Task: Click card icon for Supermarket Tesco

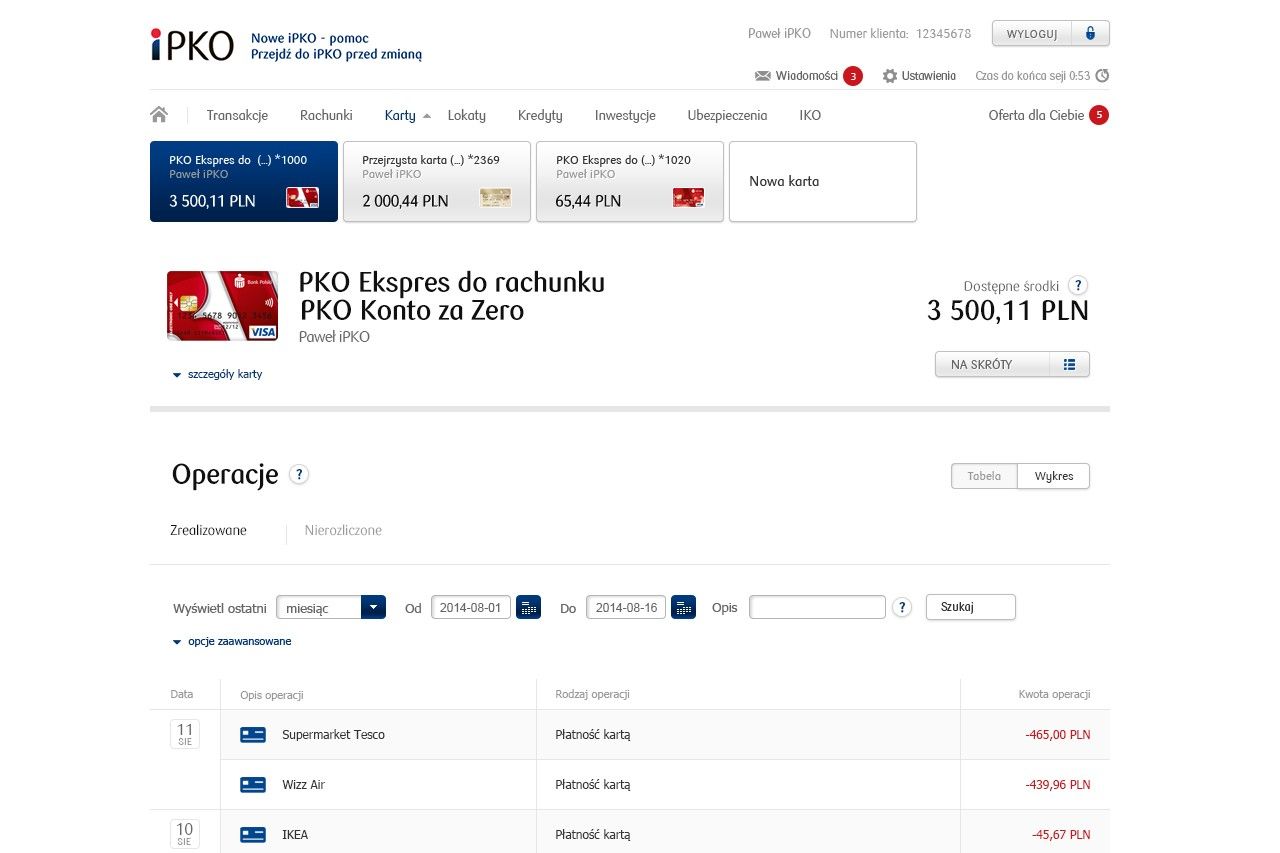Action: (253, 735)
